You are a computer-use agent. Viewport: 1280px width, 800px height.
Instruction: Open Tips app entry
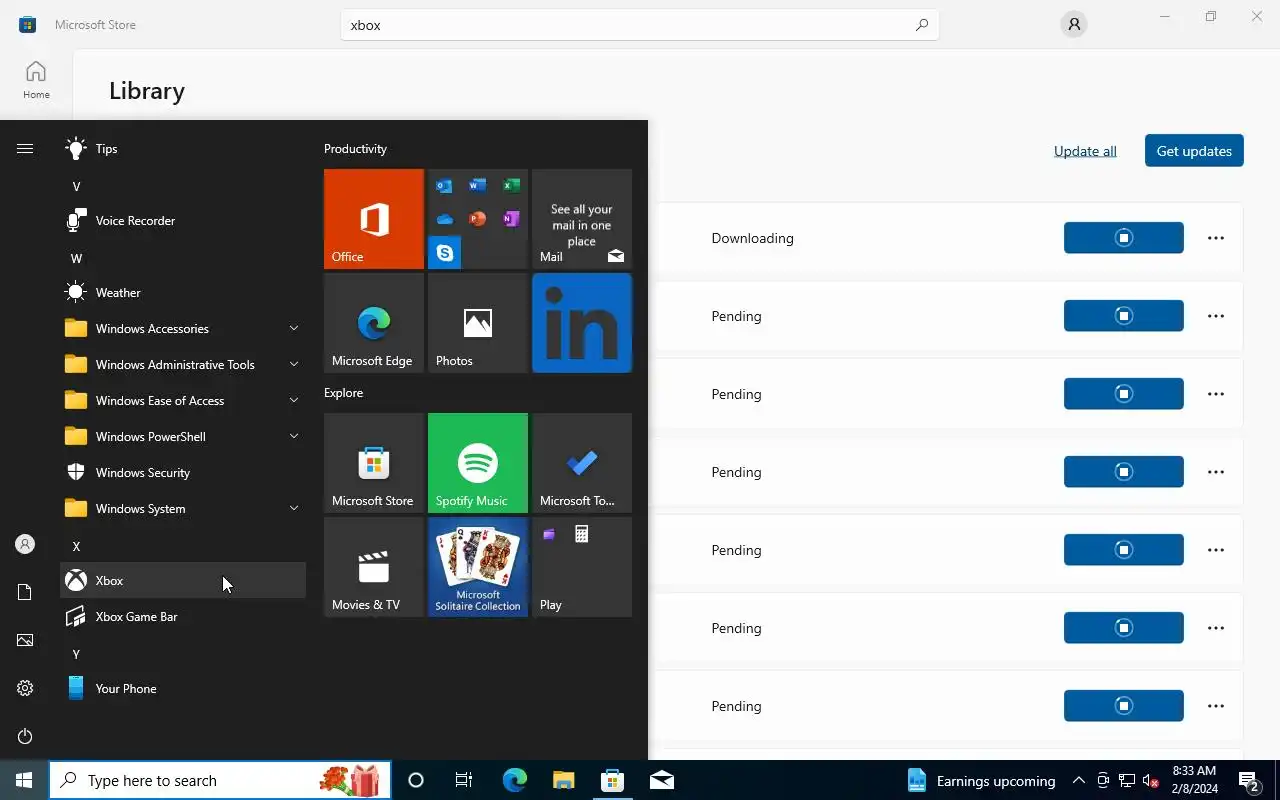183,148
